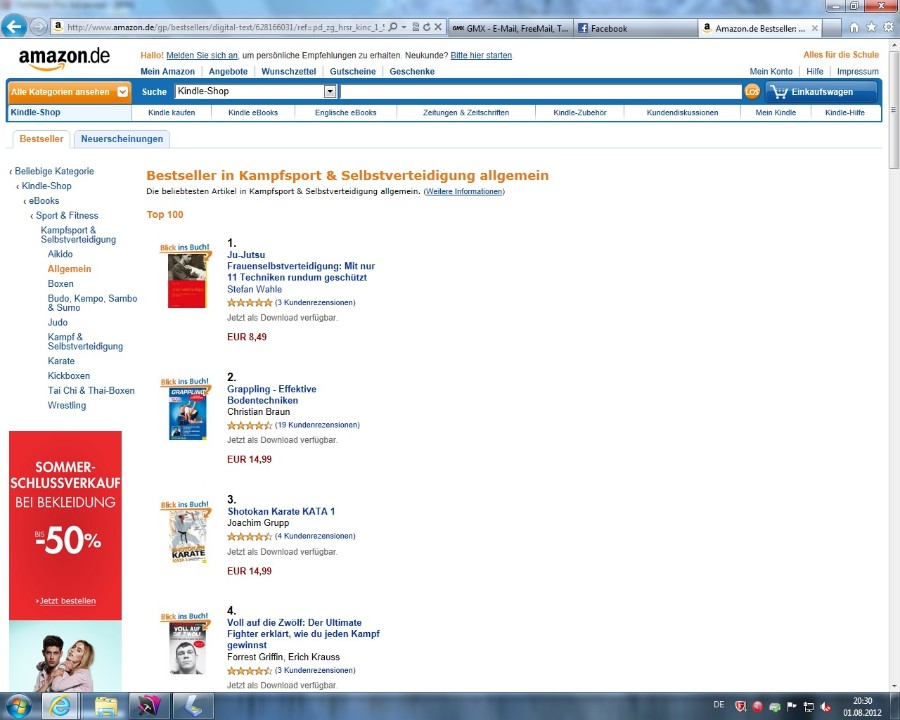Open the address bar search dropdown arrow
The width and height of the screenshot is (900, 720).
click(x=404, y=27)
